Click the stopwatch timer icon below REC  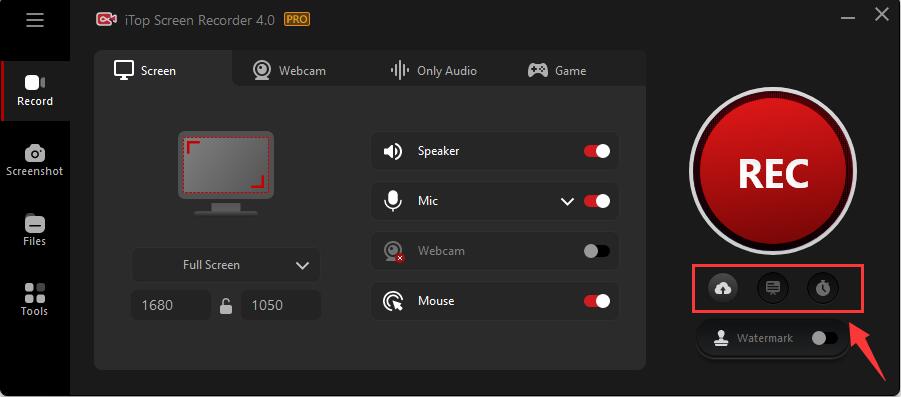[x=823, y=288]
